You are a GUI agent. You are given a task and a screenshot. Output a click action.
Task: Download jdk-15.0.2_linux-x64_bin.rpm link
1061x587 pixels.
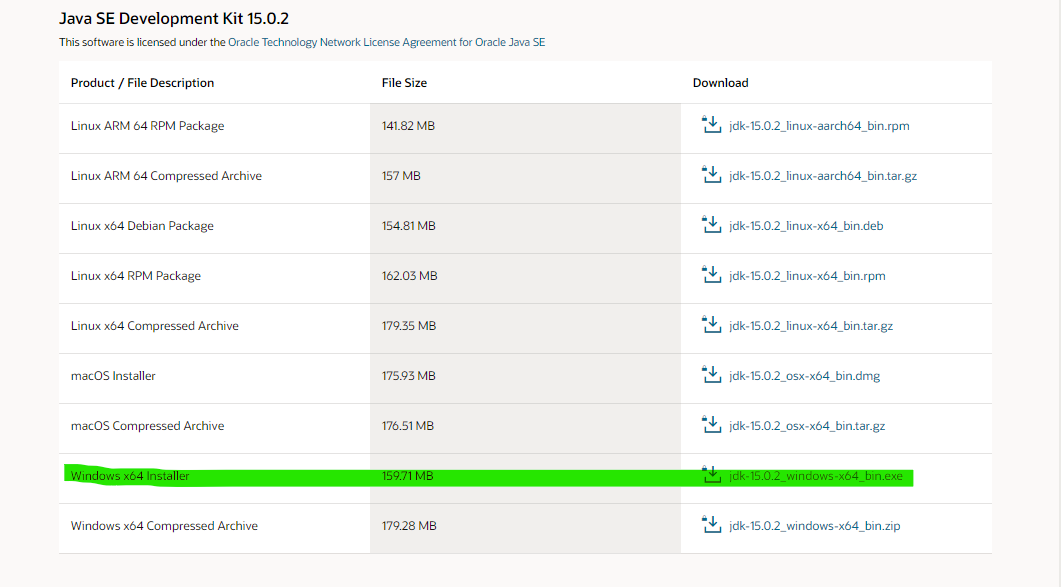click(807, 276)
